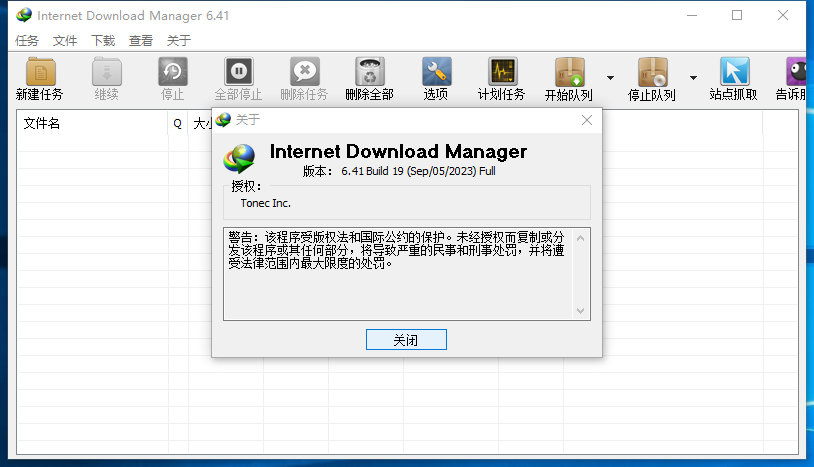This screenshot has height=467, width=814.
Task: Open the 计划任务 scheduler icon
Action: tap(502, 72)
